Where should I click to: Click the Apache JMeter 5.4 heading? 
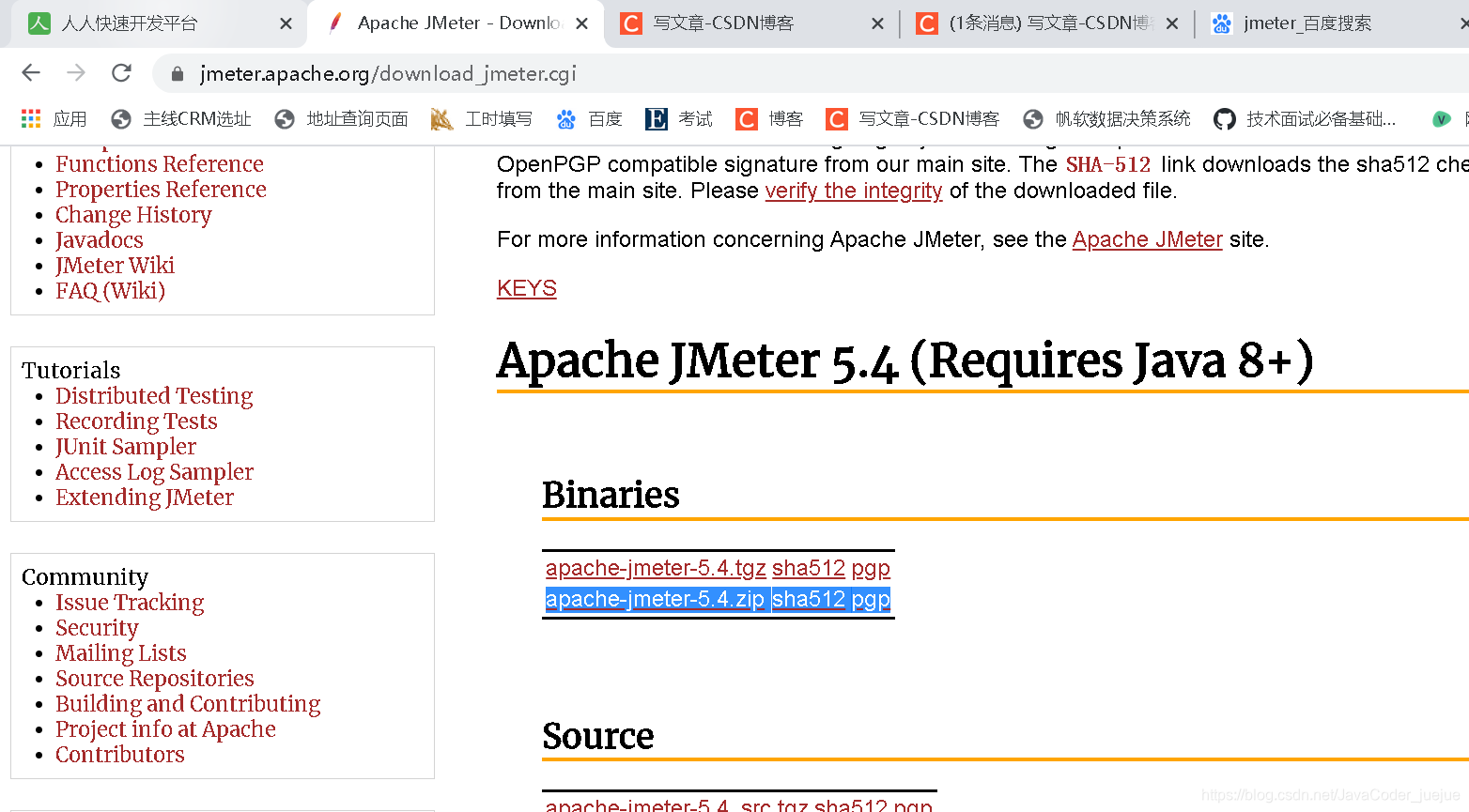[905, 361]
